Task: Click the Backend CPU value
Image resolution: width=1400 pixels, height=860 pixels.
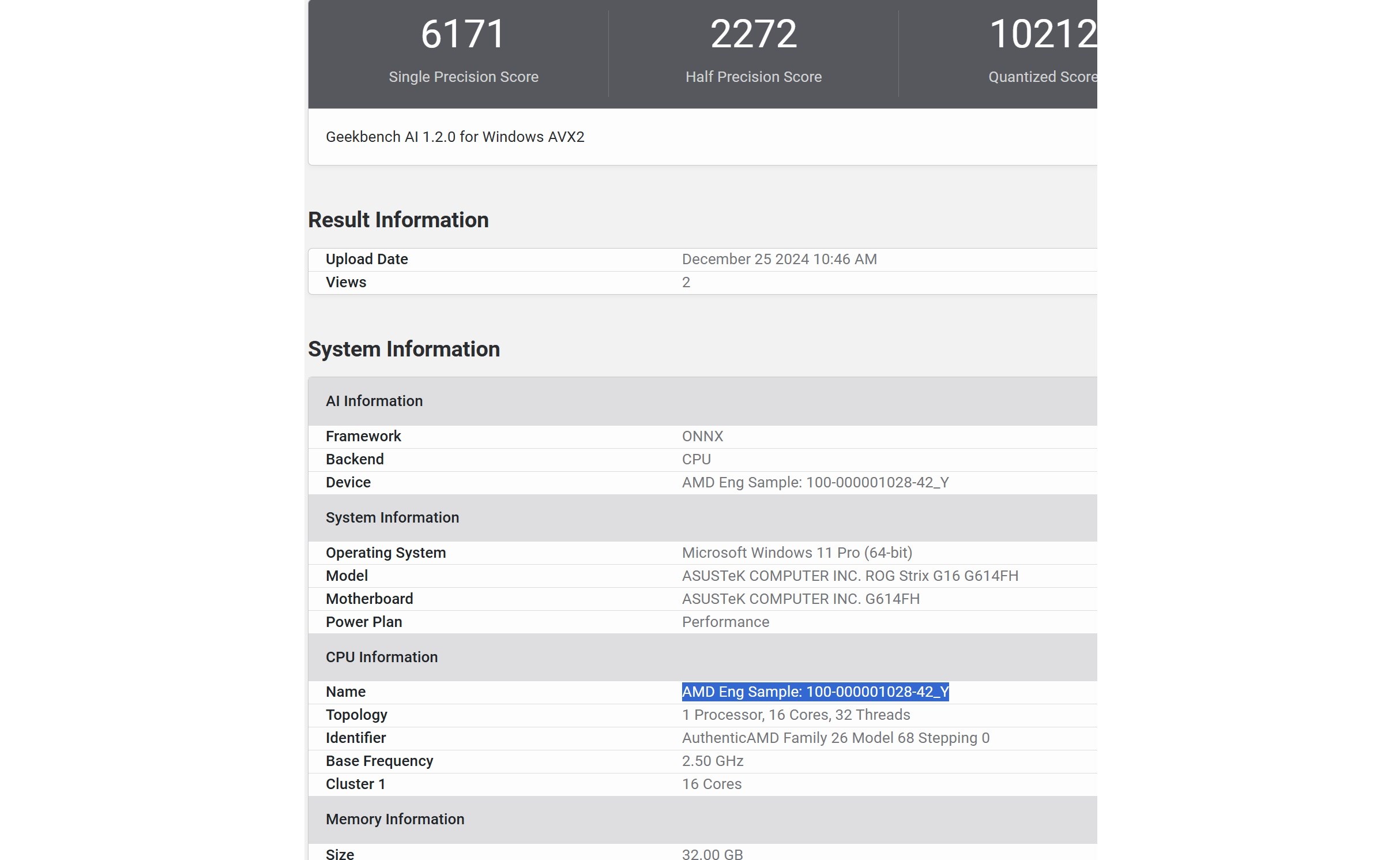Action: 696,460
